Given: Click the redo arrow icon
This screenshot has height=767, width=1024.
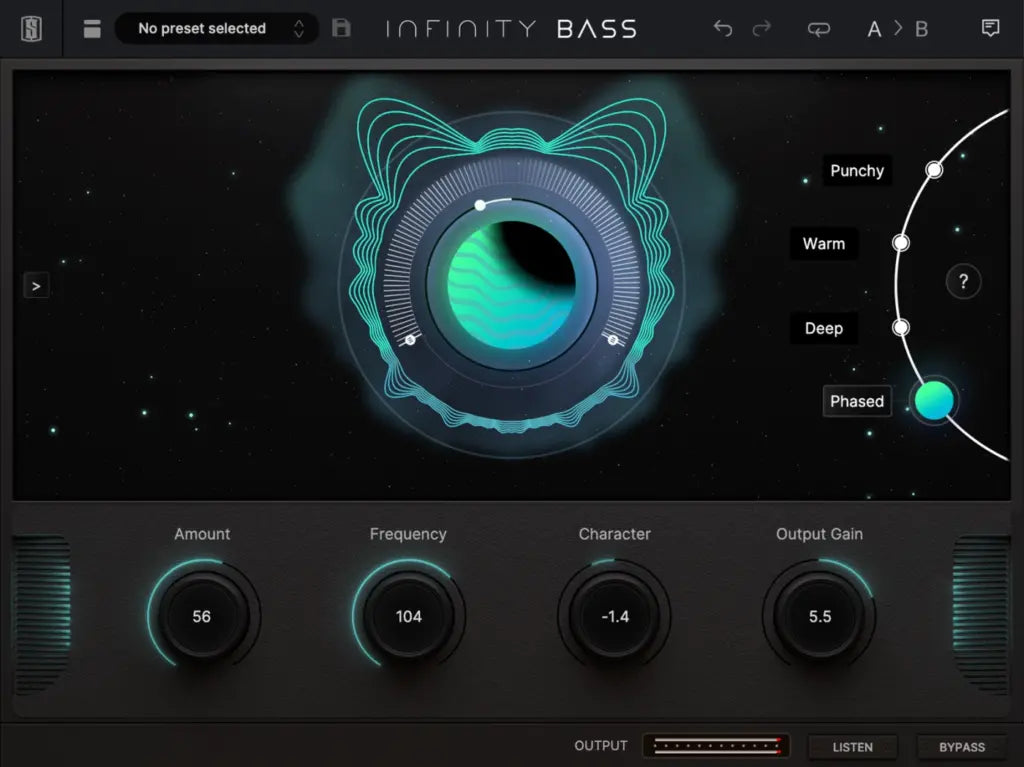Looking at the screenshot, I should [x=762, y=29].
